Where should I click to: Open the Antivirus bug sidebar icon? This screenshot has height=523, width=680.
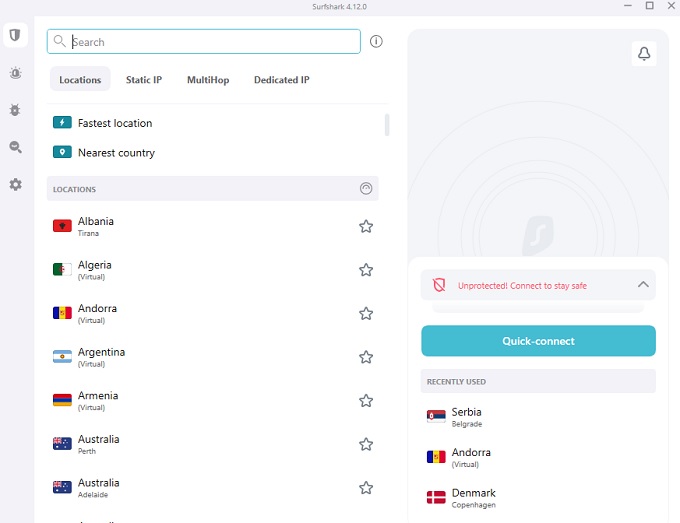pyautogui.click(x=15, y=110)
